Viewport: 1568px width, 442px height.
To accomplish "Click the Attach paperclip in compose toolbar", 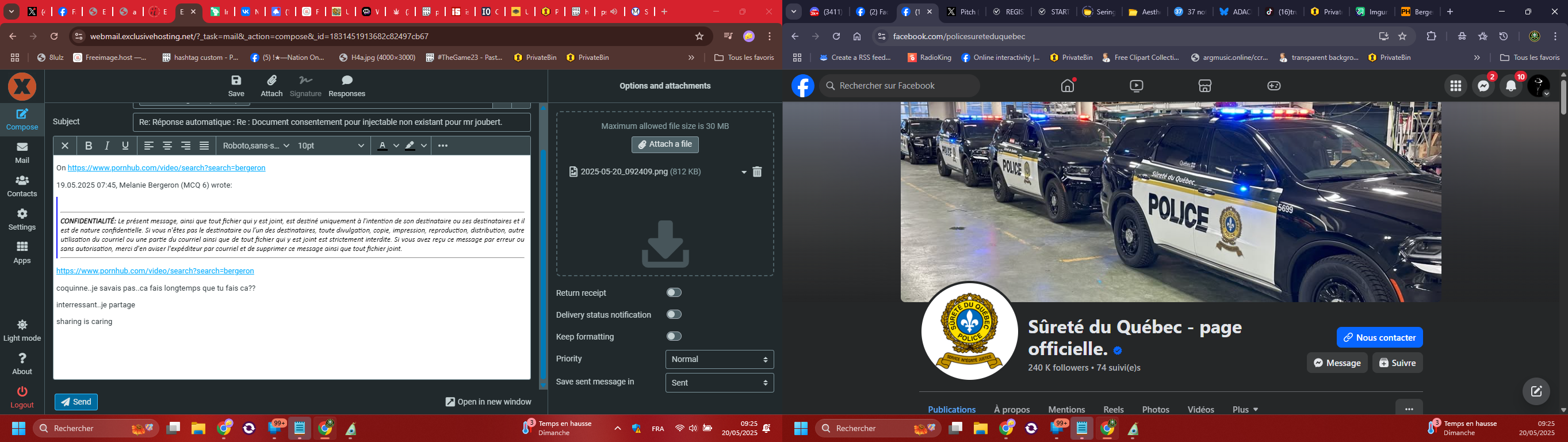I will [x=271, y=86].
